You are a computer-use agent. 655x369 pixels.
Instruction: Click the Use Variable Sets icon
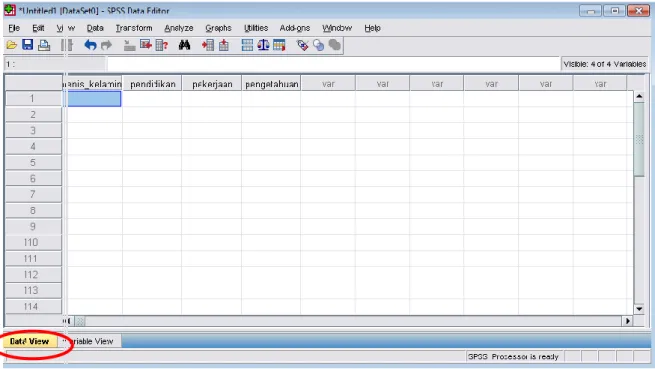tap(318, 45)
